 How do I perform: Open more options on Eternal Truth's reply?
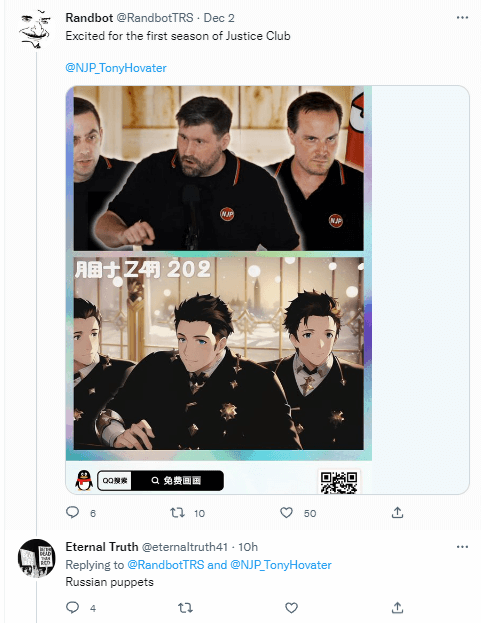[x=462, y=547]
